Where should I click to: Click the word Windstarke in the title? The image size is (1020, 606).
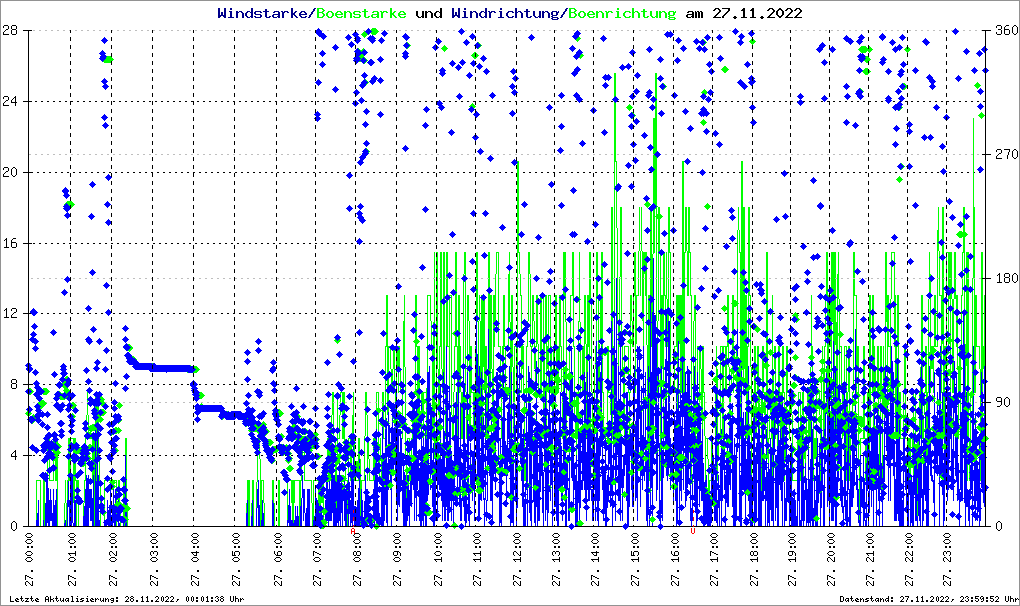coord(262,13)
